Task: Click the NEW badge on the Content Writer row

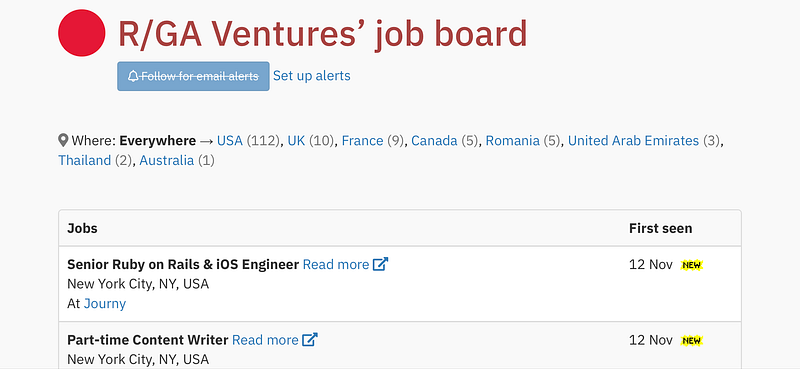Action: (691, 340)
